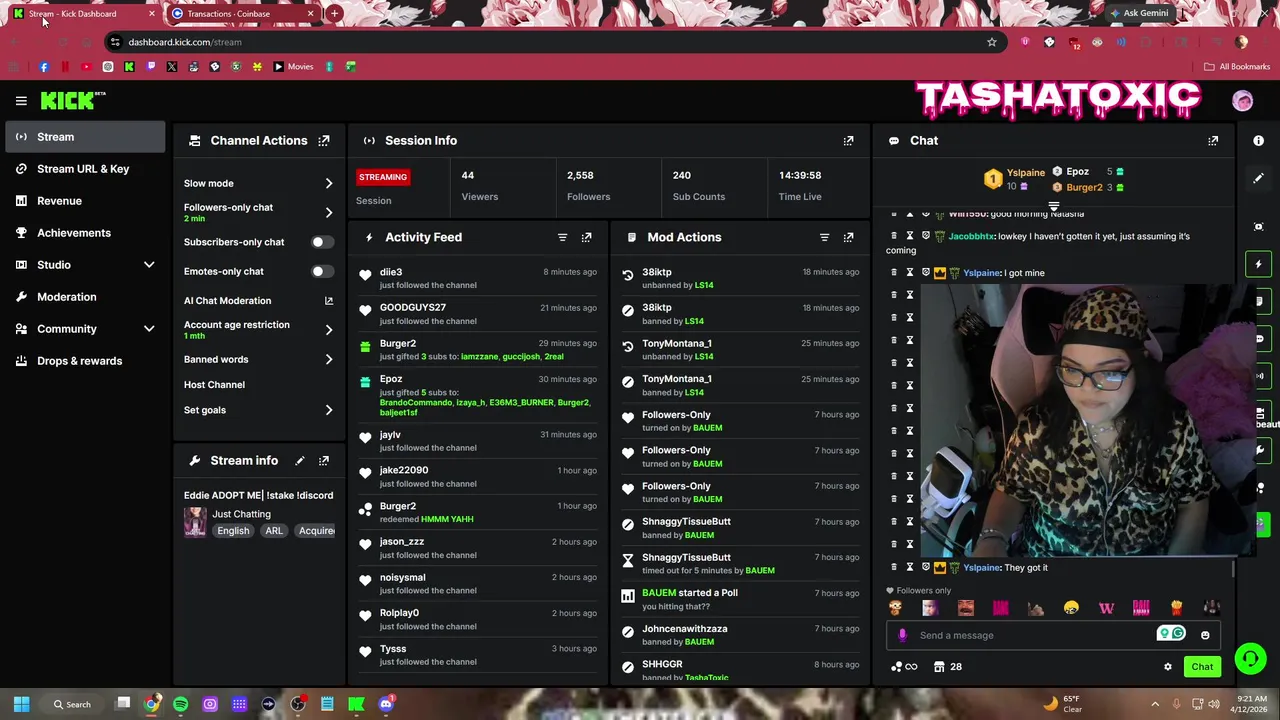Switch to Transactions - Coinbase browser tab

(240, 14)
